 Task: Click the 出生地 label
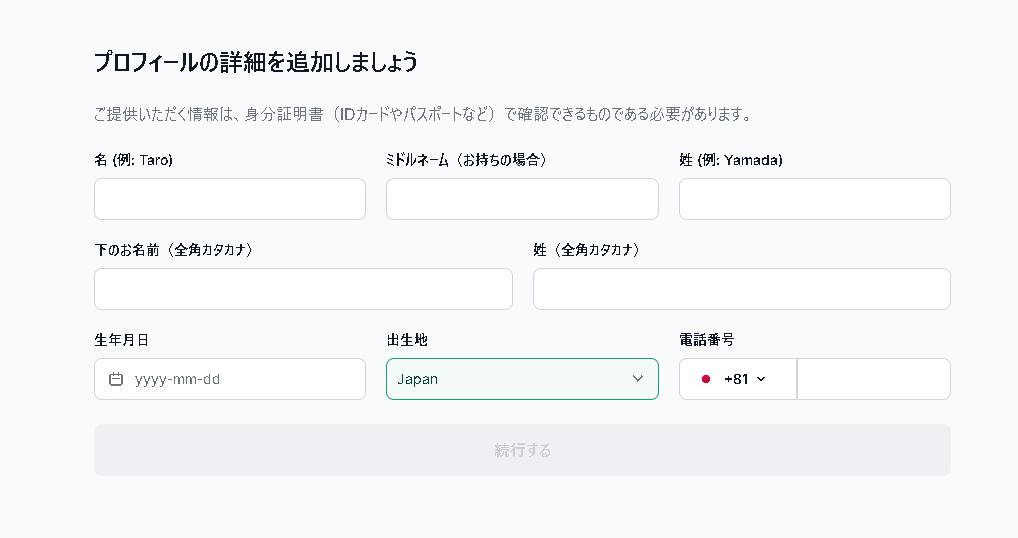pyautogui.click(x=407, y=340)
